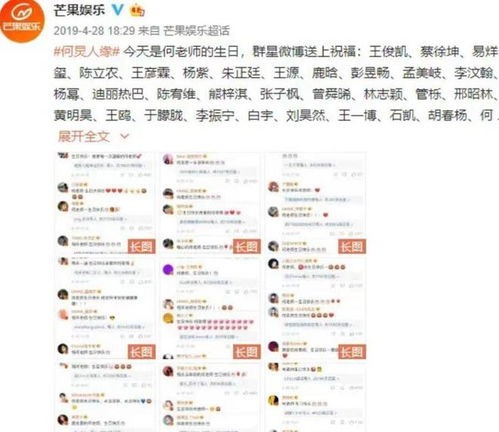The height and width of the screenshot is (432, 499).
Task: Click the crown membership badge icon
Action: point(137,10)
